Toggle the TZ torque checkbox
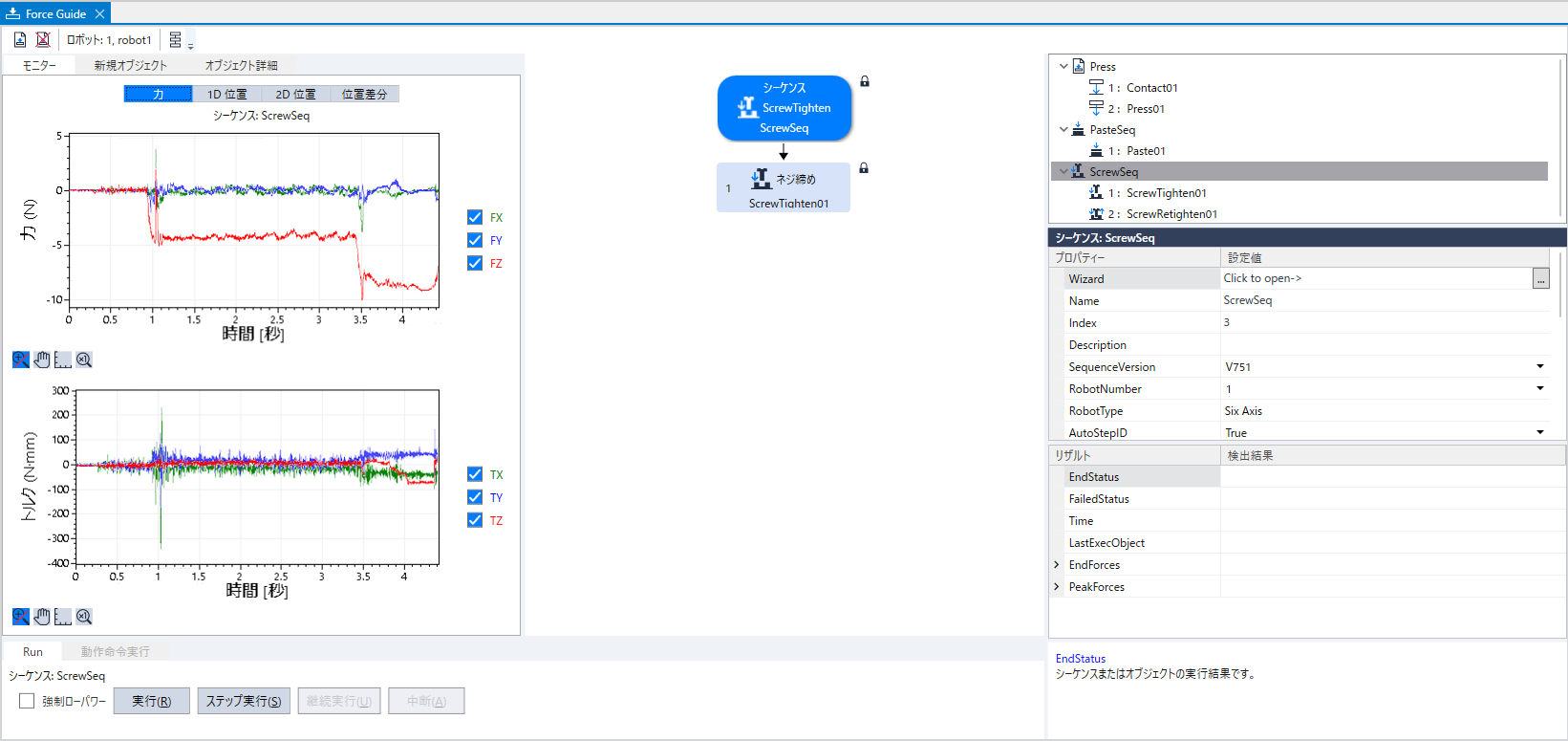This screenshot has width=1568, height=741. point(475,520)
